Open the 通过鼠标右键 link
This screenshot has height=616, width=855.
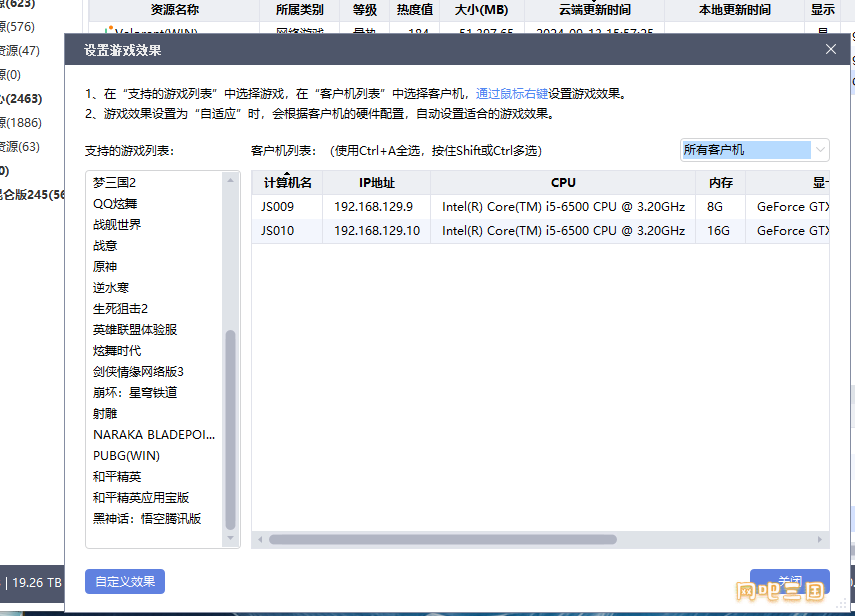[511, 94]
